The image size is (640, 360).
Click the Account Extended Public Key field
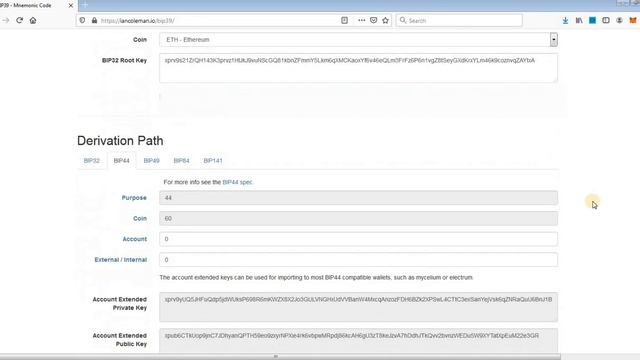pyautogui.click(x=358, y=341)
